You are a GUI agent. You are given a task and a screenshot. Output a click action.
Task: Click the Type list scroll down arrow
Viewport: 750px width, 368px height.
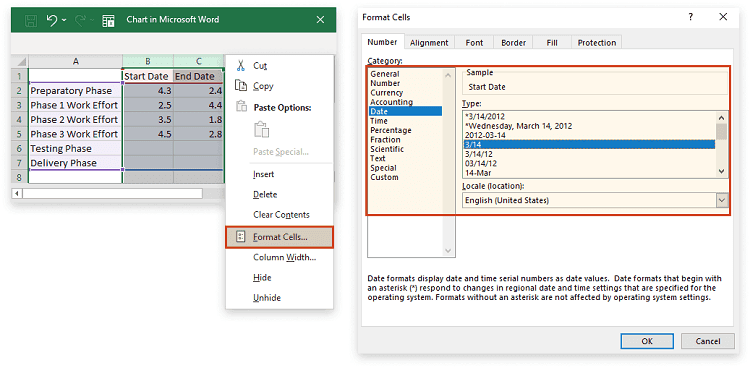coord(722,171)
